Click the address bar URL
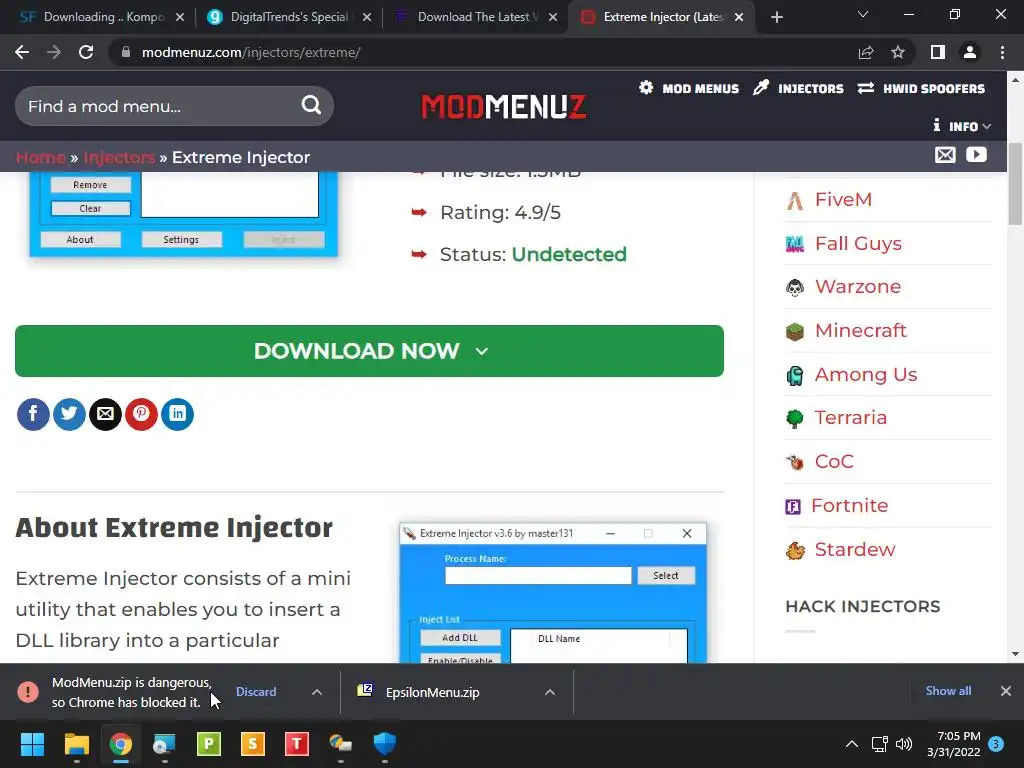Image resolution: width=1024 pixels, height=768 pixels. click(x=251, y=52)
